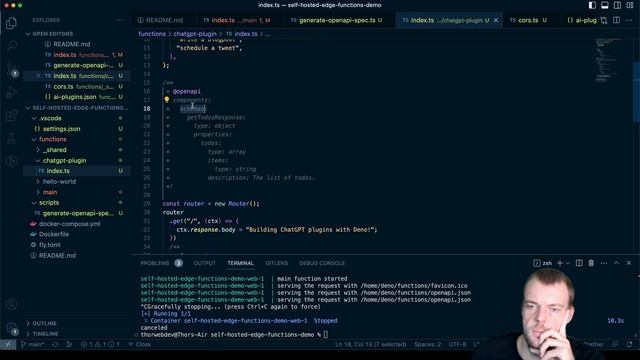This screenshot has height=360, width=640.
Task: Maximize the panel with chevron up
Action: coord(616,263)
